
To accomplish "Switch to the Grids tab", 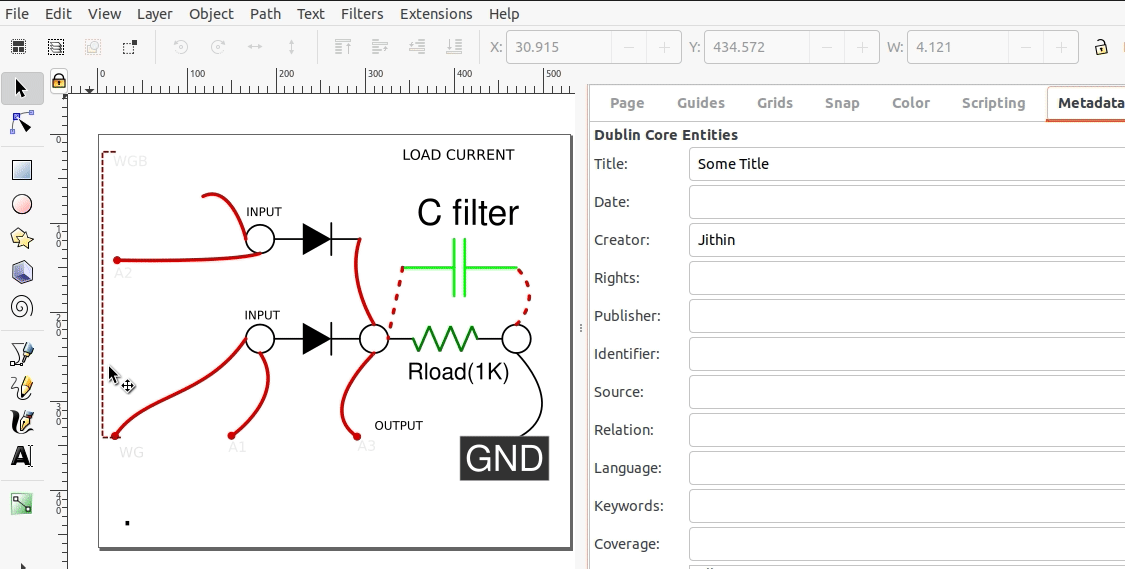I will (774, 103).
